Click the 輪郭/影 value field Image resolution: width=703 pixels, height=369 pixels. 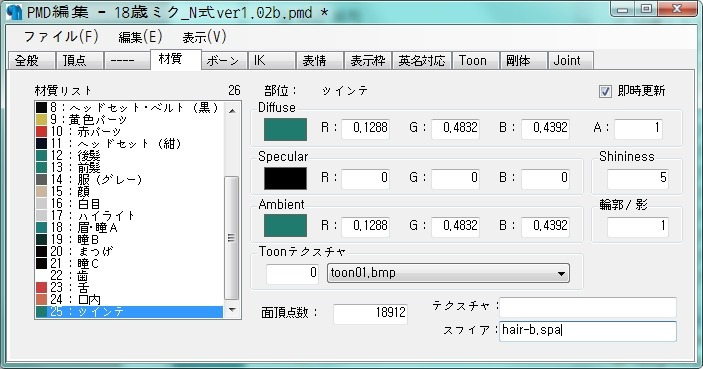pyautogui.click(x=638, y=226)
